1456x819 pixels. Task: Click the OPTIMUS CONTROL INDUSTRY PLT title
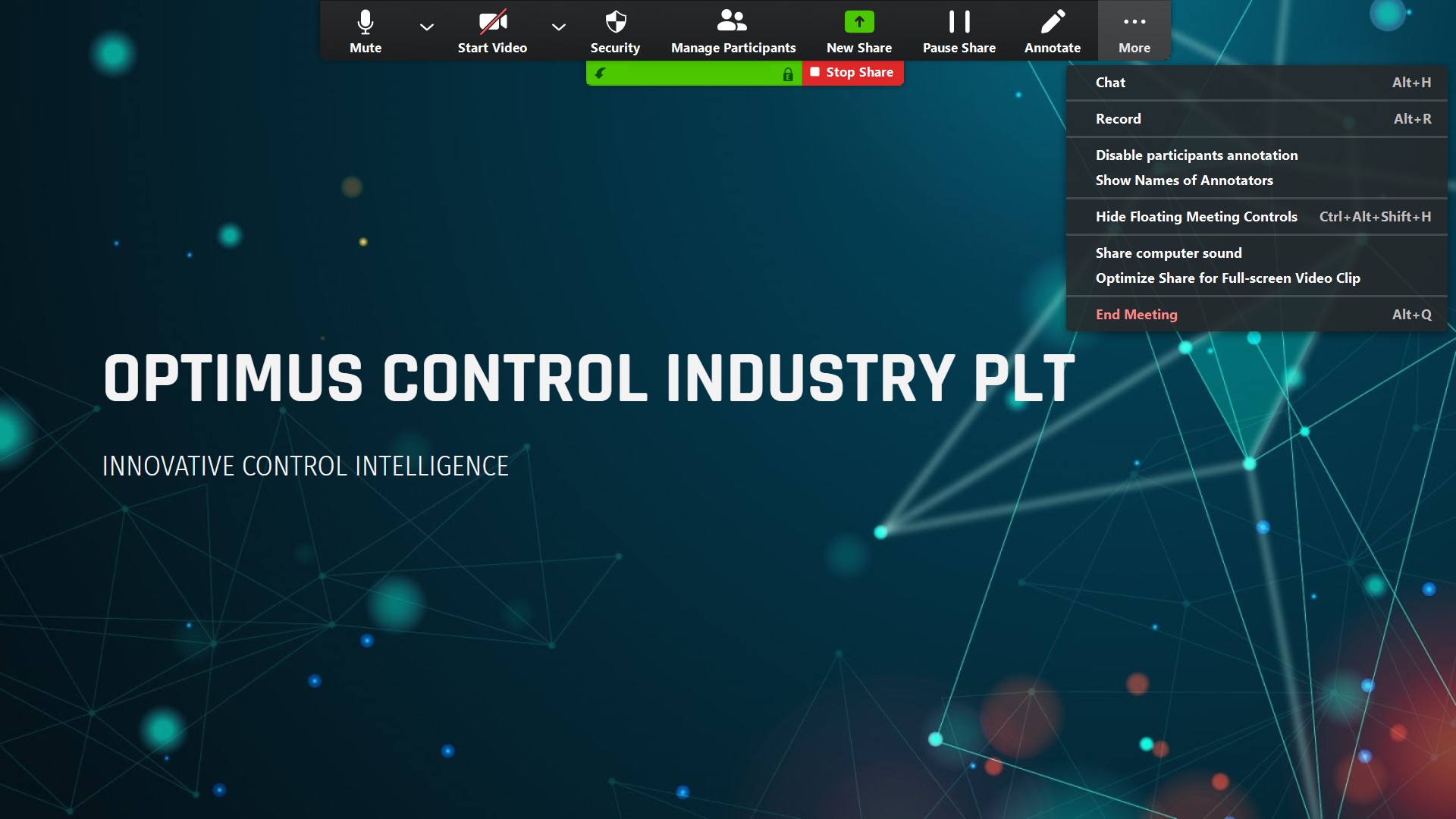(589, 378)
